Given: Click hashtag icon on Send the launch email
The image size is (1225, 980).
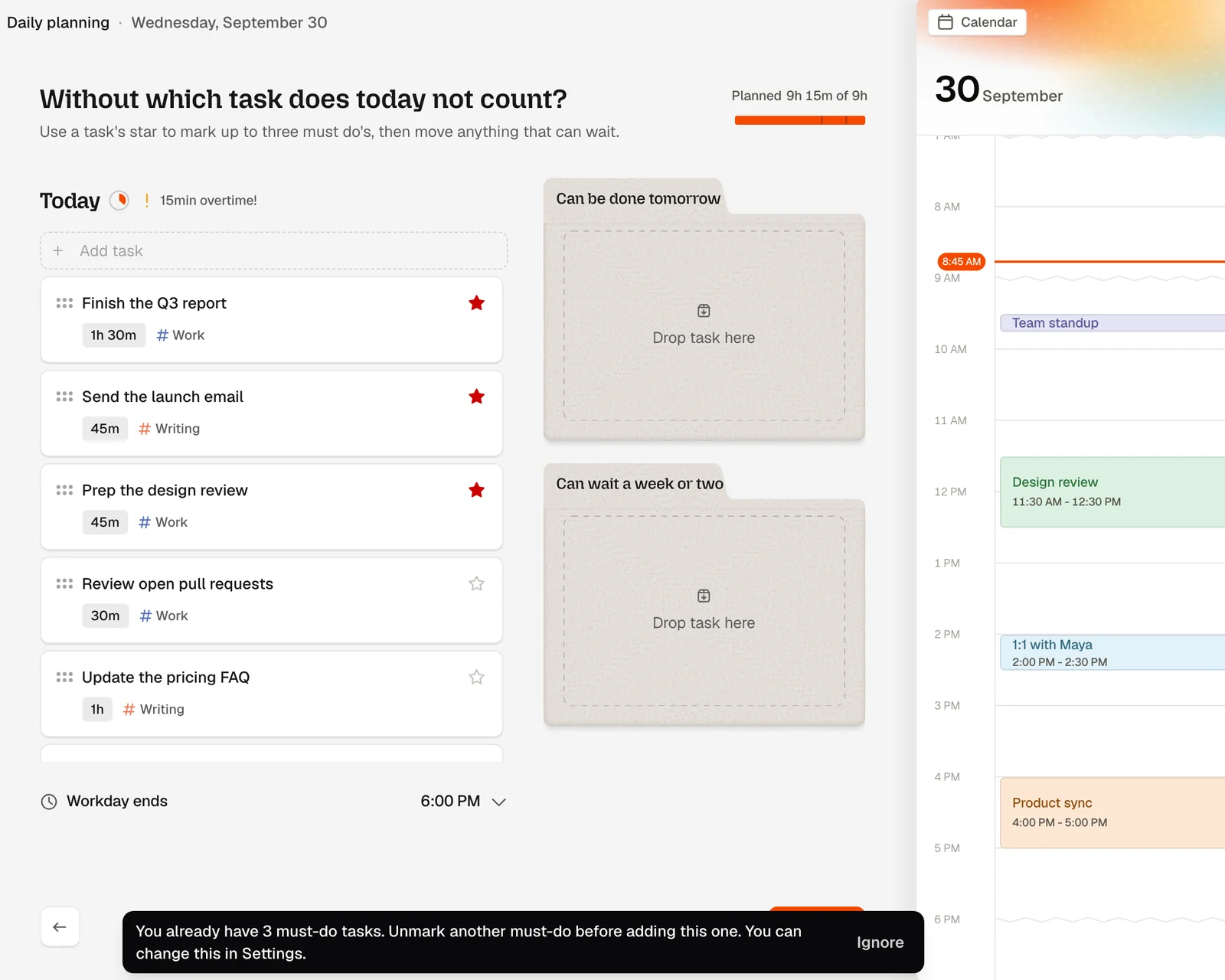Looking at the screenshot, I should pyautogui.click(x=145, y=429).
